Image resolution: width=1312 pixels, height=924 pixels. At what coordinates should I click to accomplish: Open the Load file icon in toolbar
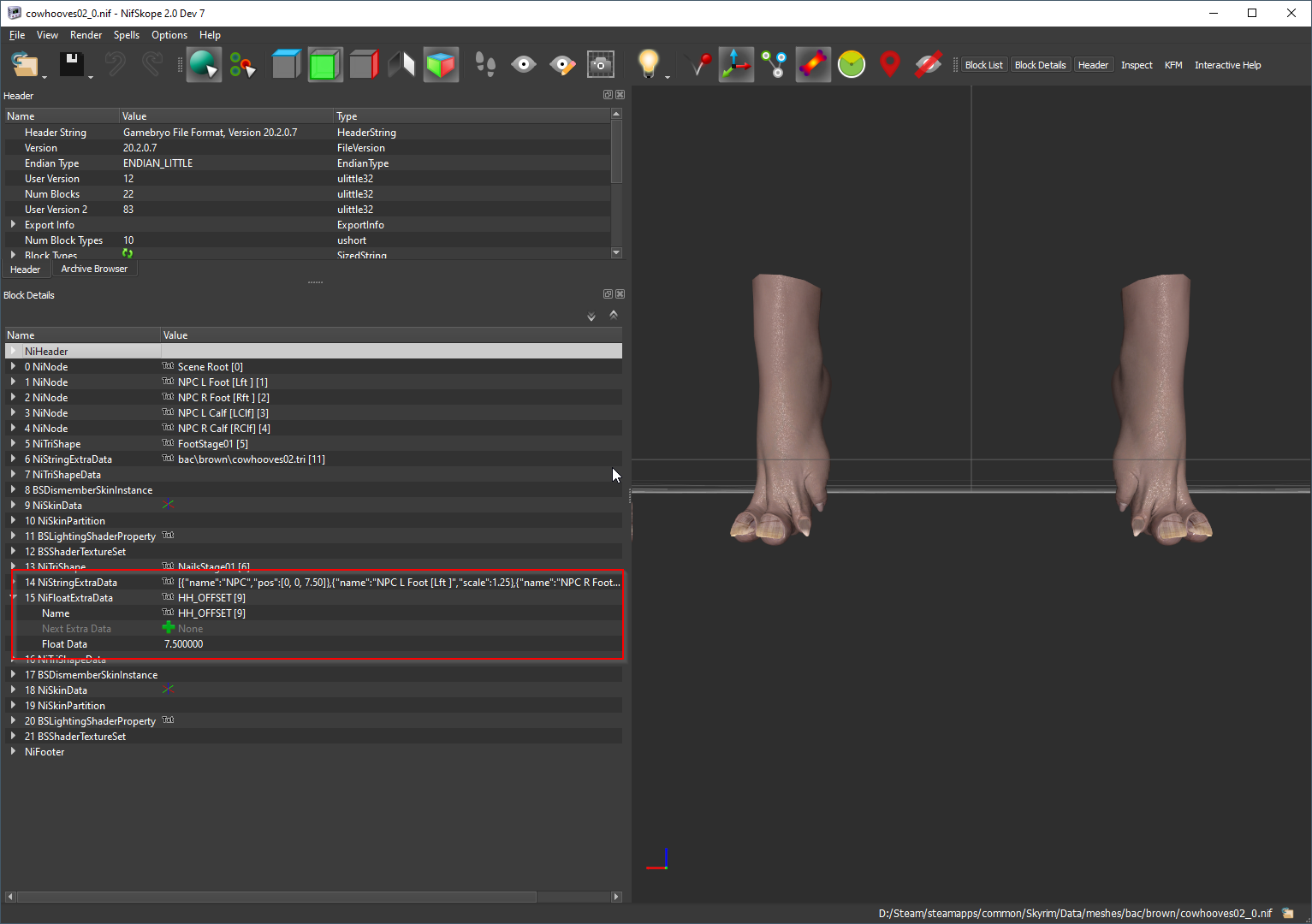coord(26,65)
